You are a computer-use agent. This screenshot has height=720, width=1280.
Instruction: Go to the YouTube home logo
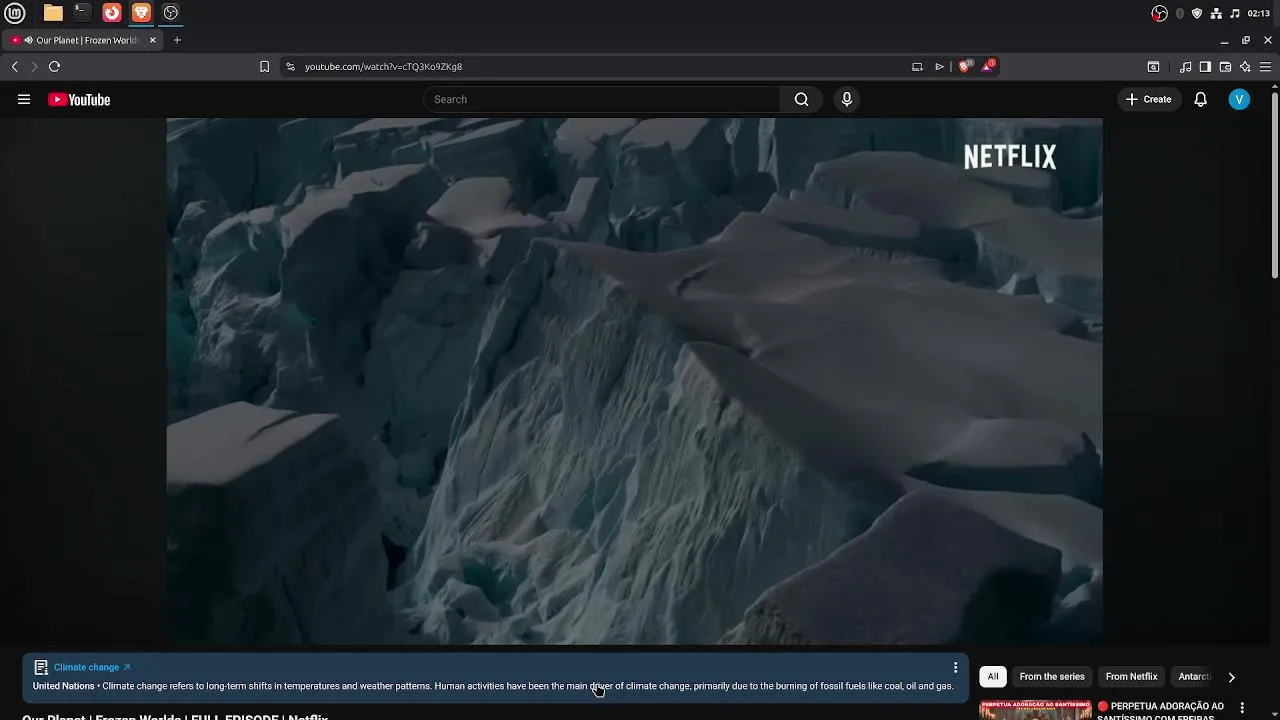pyautogui.click(x=79, y=99)
